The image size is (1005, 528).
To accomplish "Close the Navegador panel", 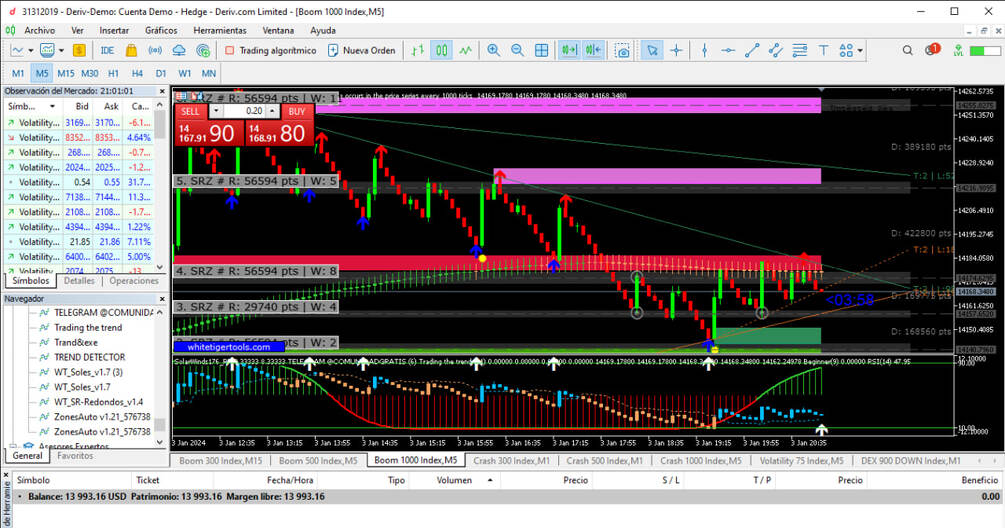I will tap(162, 299).
